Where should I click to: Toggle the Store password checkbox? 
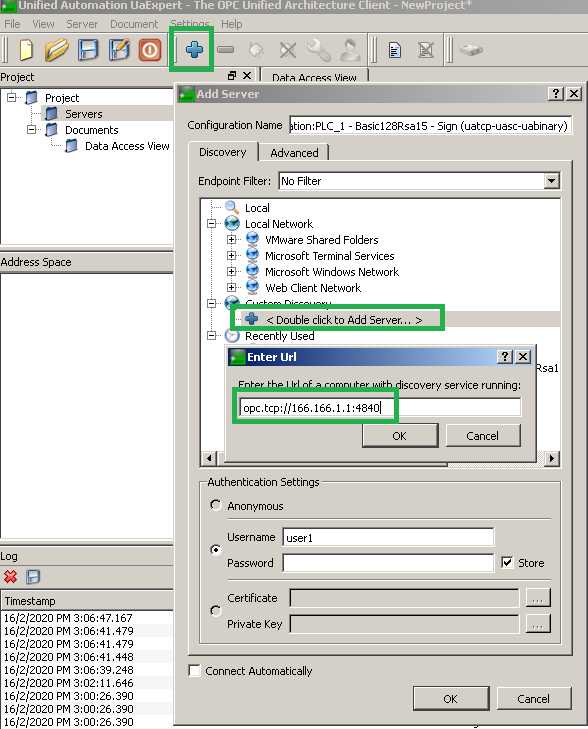point(507,563)
